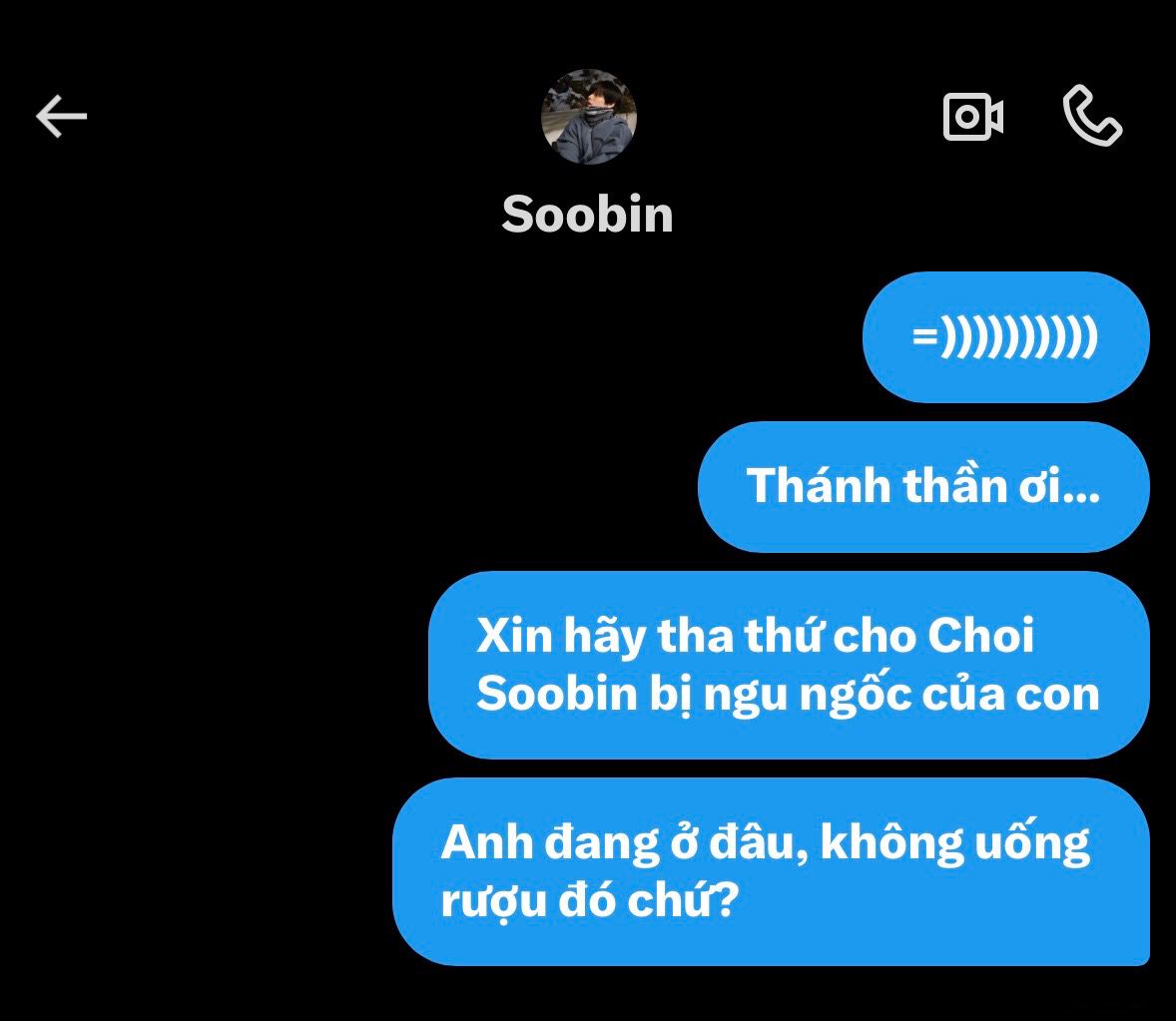Tap the camera icon in the header
This screenshot has width=1176, height=1021.
tap(972, 116)
